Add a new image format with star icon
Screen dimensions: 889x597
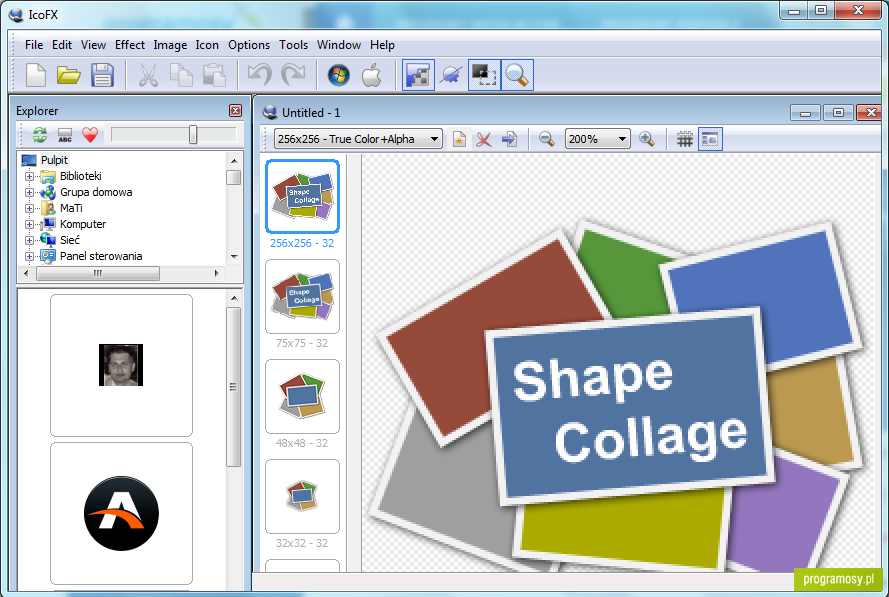pyautogui.click(x=459, y=139)
